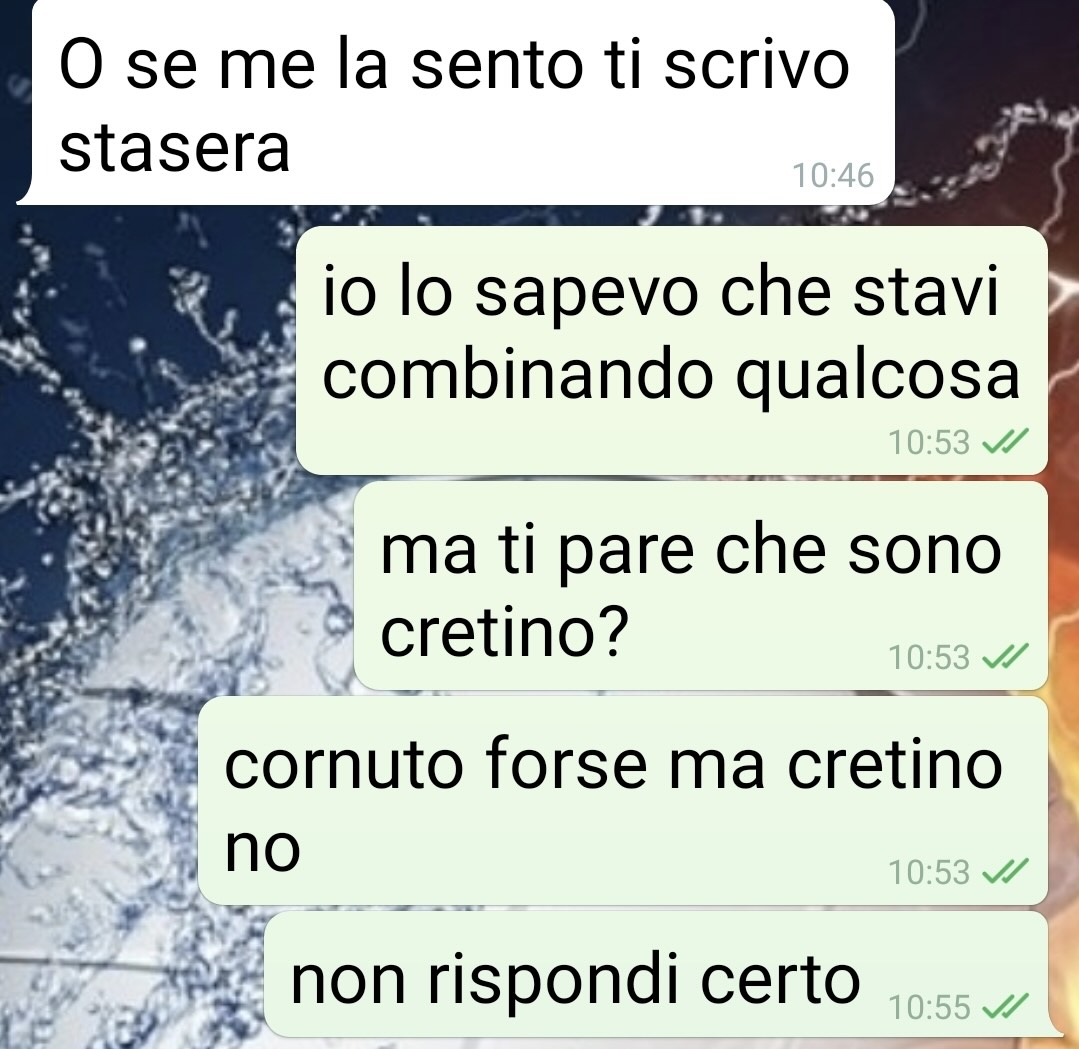
Task: Select the 'cornuto forse ma cretino no' bubble
Action: click(623, 801)
